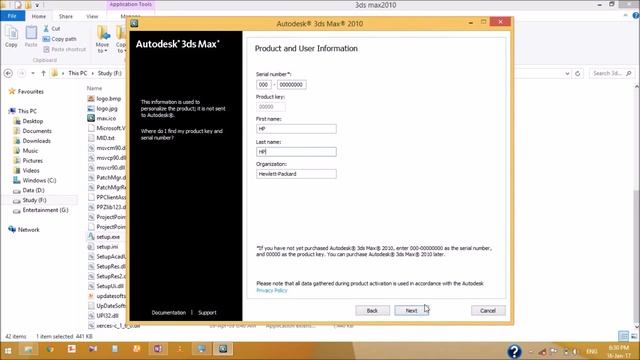640x360 pixels.
Task: Open the Documentation link in installer
Action: [169, 313]
